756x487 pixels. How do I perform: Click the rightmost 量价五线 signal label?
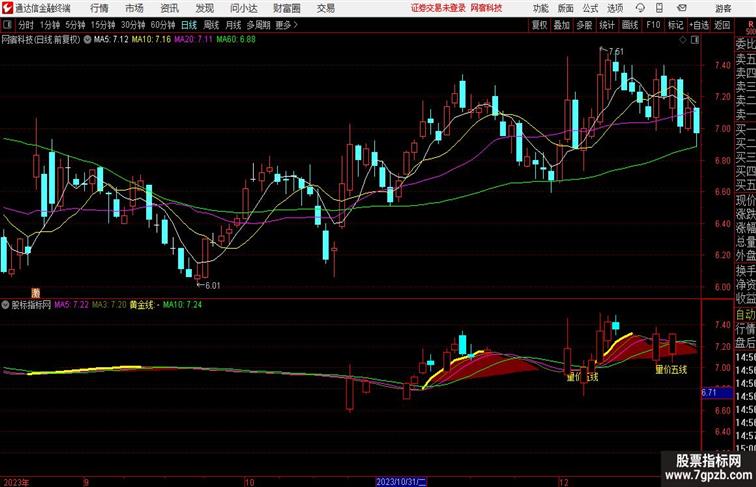click(x=671, y=370)
